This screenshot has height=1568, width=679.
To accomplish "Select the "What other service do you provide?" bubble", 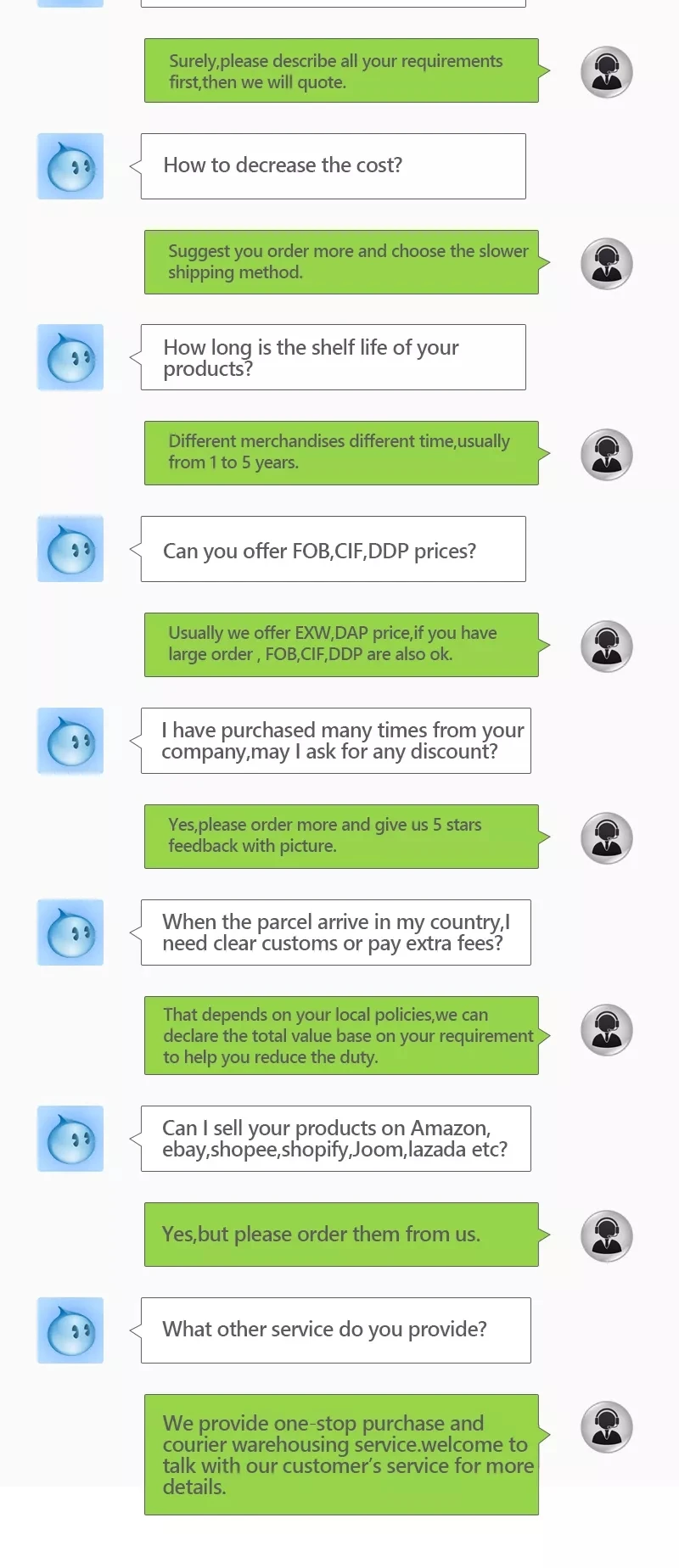I will click(335, 1330).
